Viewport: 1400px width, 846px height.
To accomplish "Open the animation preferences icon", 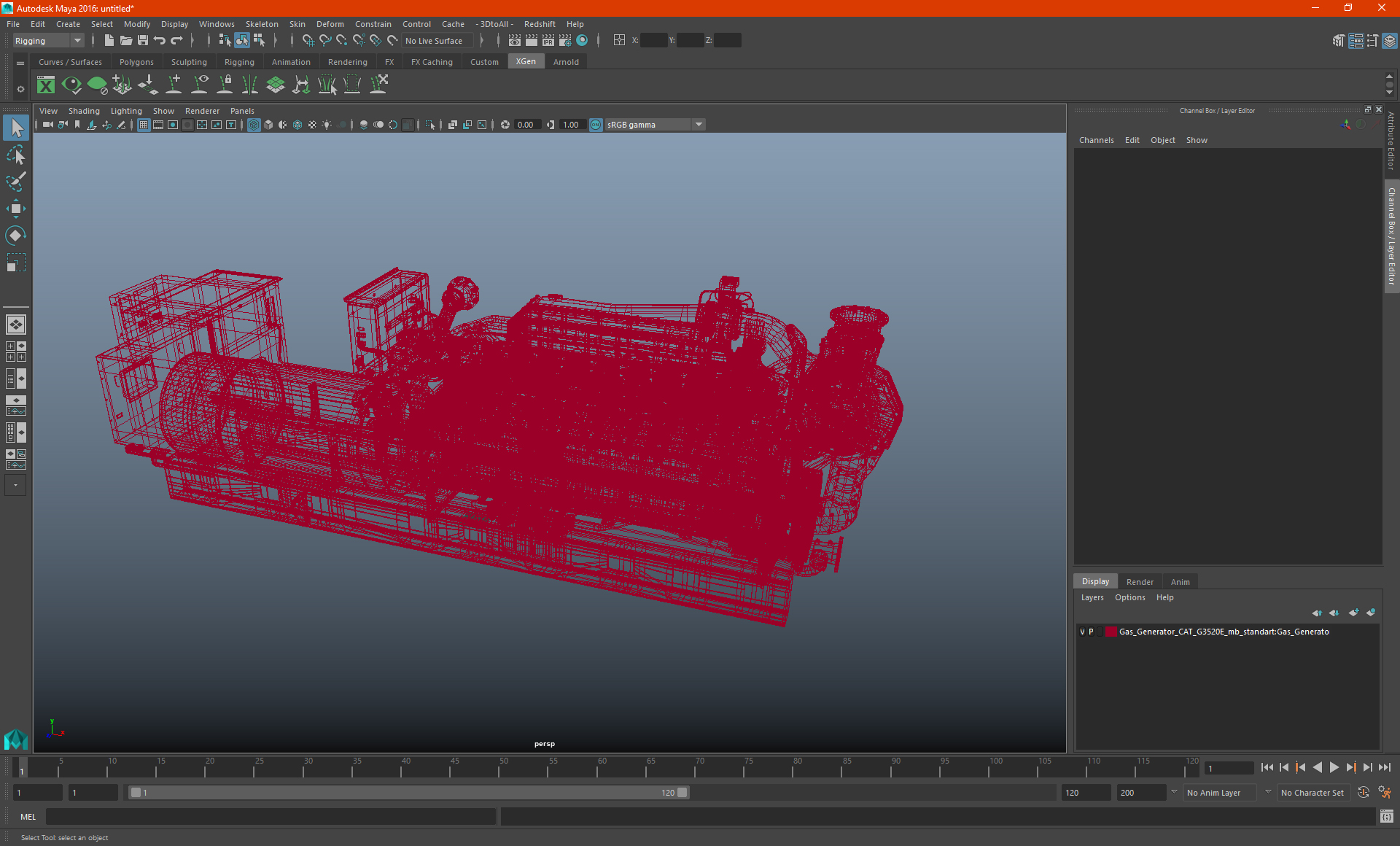I will click(x=1385, y=793).
